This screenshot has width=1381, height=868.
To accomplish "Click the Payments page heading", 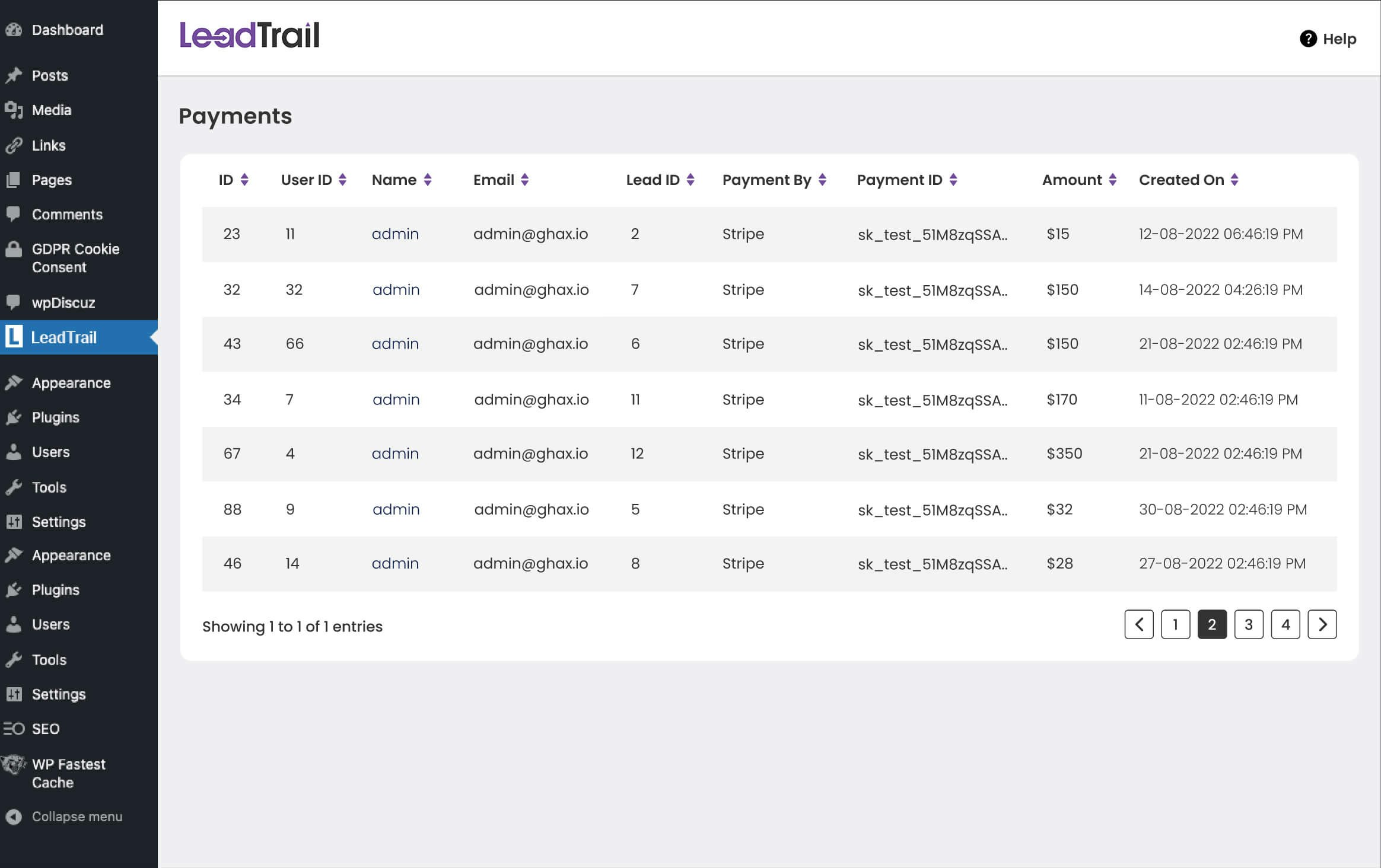I will point(235,116).
